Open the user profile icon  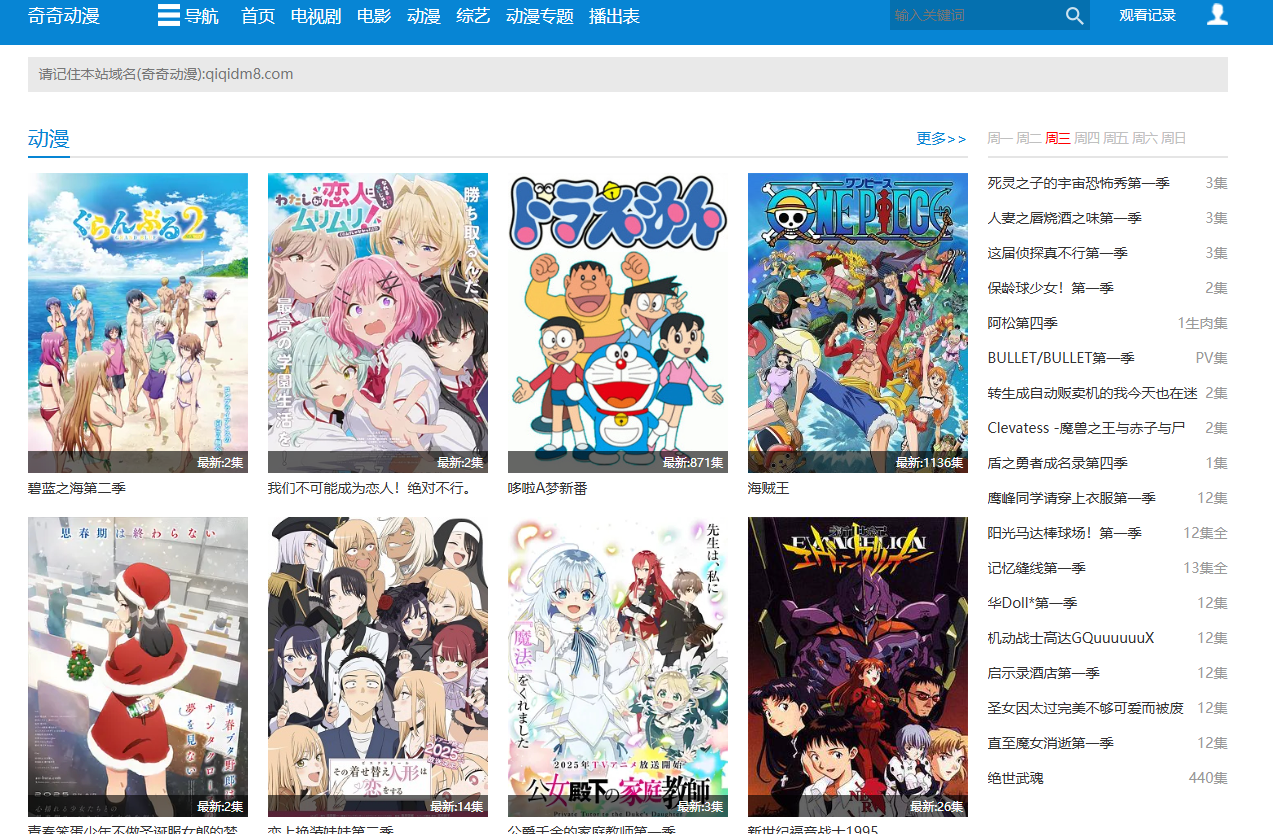point(1217,14)
